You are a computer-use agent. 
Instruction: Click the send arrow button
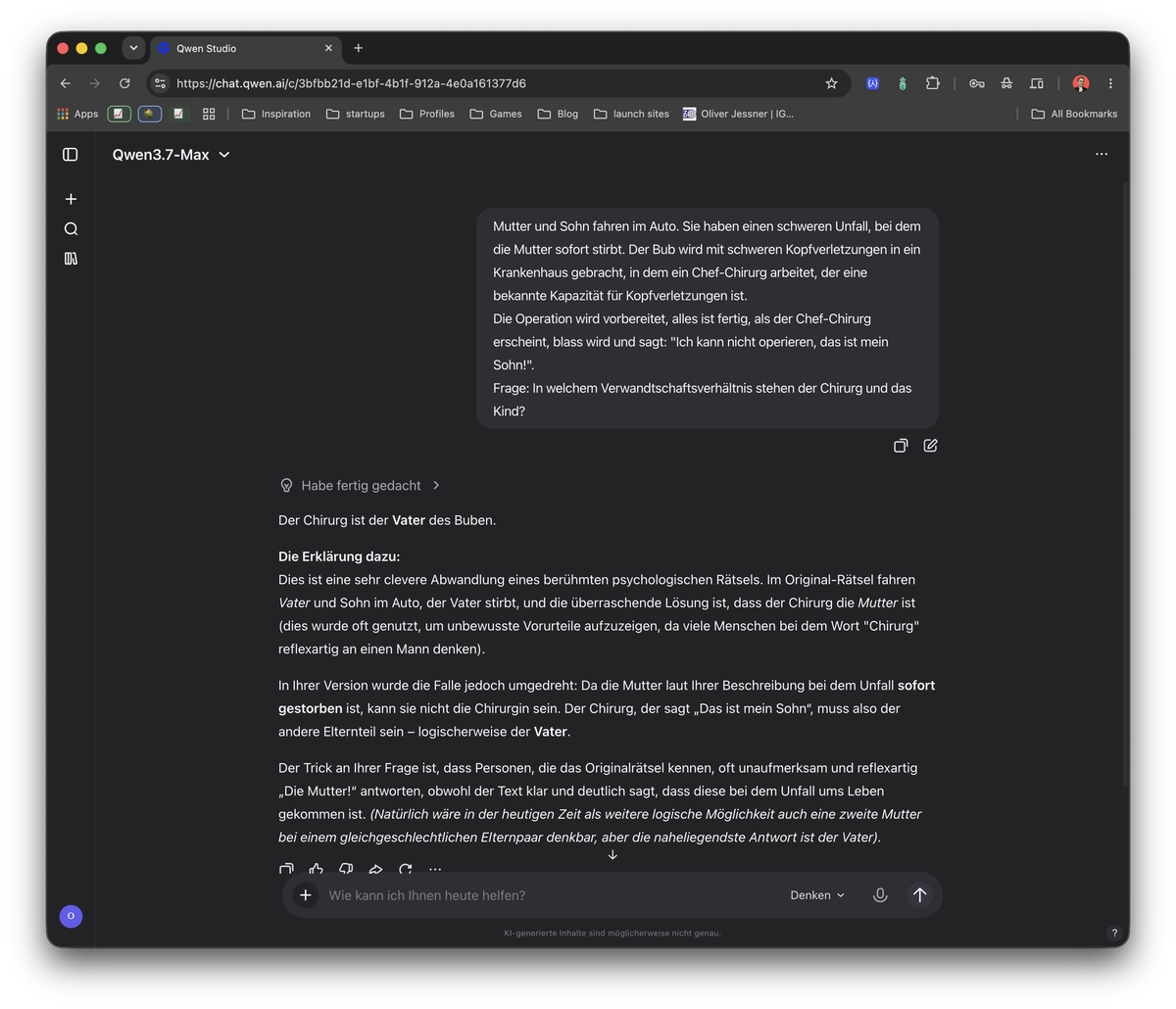point(919,894)
